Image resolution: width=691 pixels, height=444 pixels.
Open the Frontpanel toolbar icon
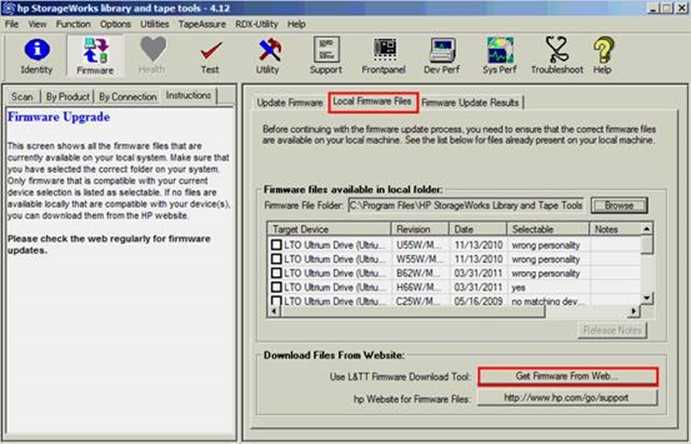click(x=384, y=56)
